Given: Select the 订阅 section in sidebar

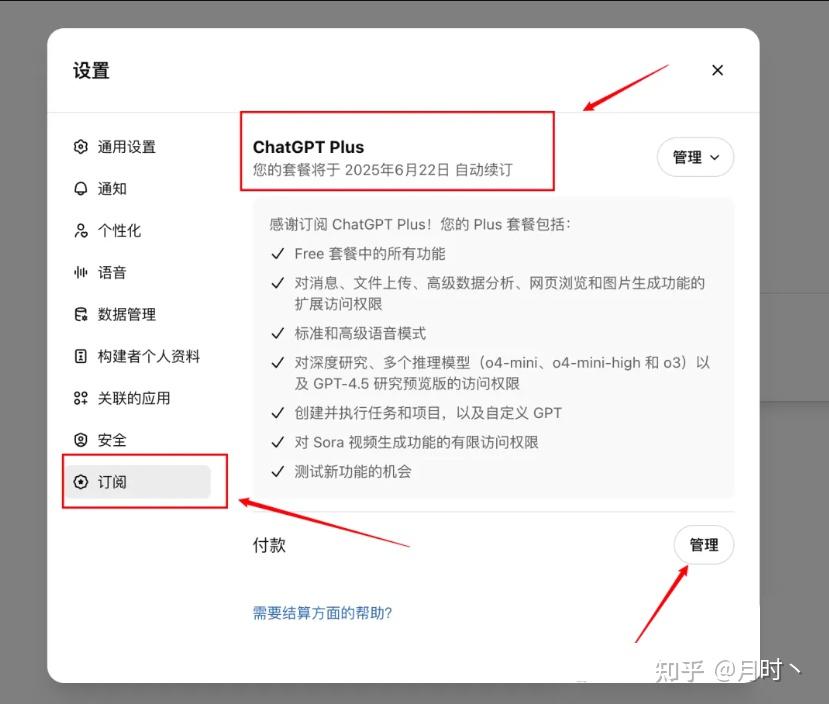Looking at the screenshot, I should [x=137, y=482].
